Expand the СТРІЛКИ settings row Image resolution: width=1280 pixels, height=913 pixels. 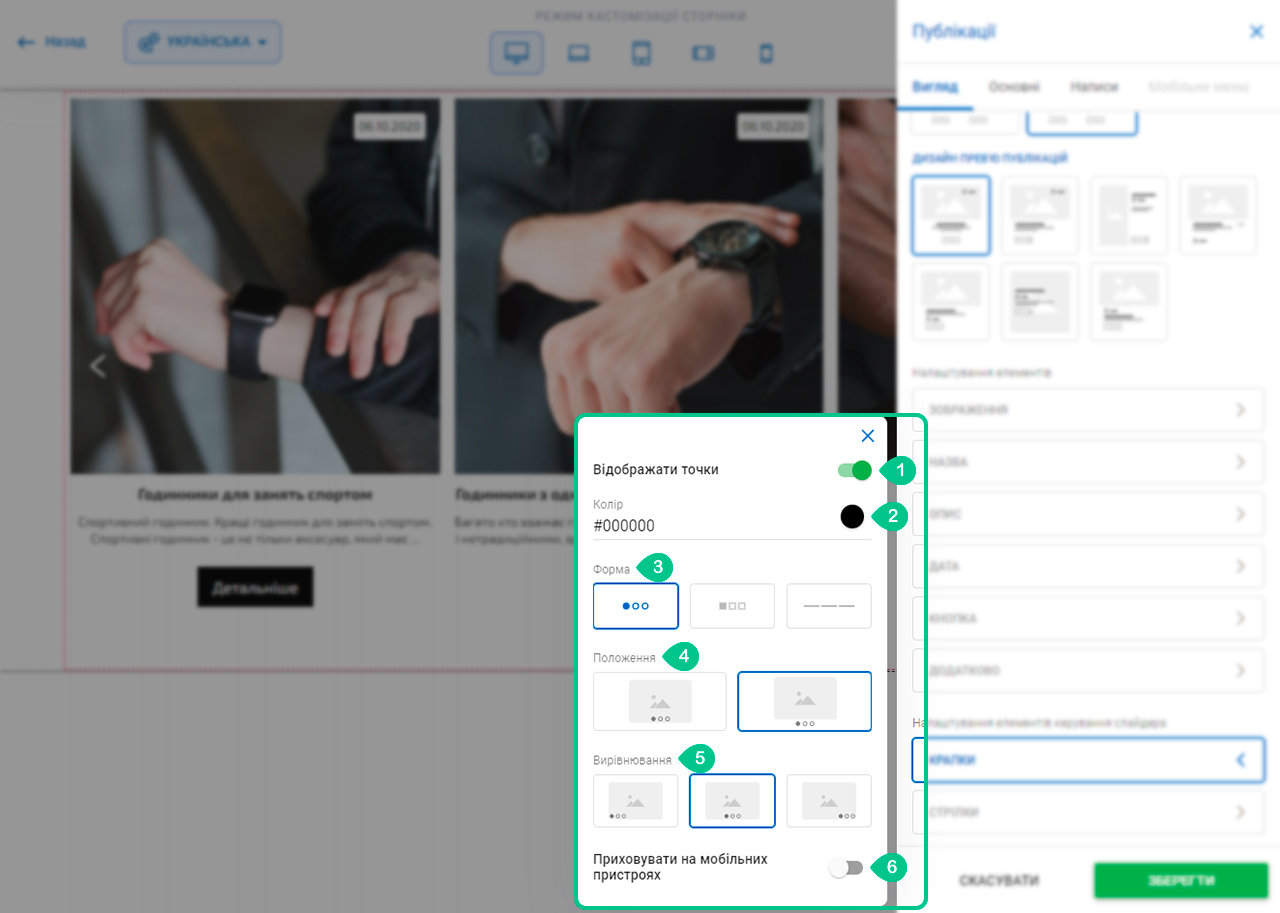point(1088,812)
